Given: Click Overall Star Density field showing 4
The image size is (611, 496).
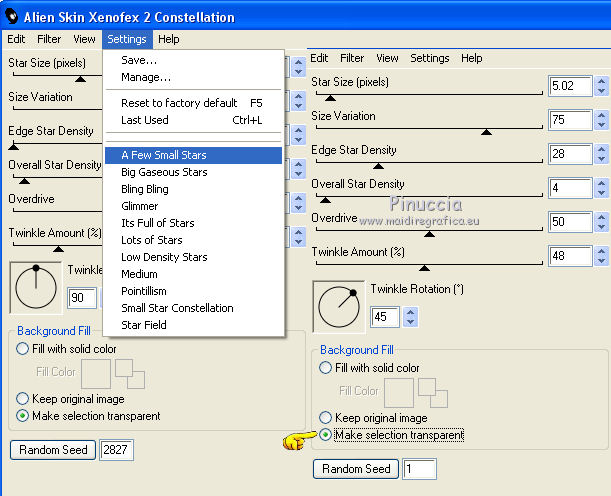Looking at the screenshot, I should pos(570,188).
